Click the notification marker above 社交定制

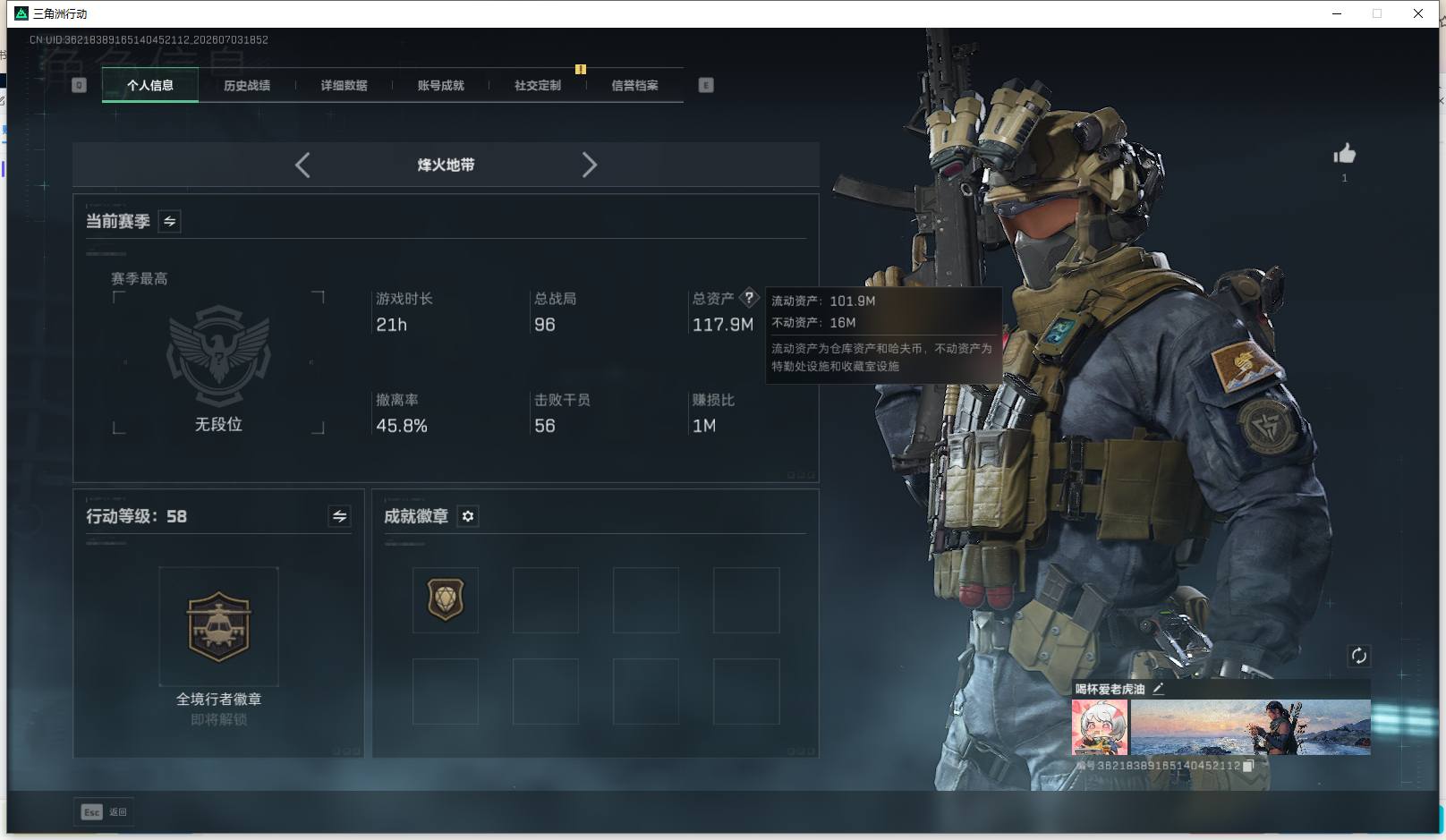coord(581,69)
